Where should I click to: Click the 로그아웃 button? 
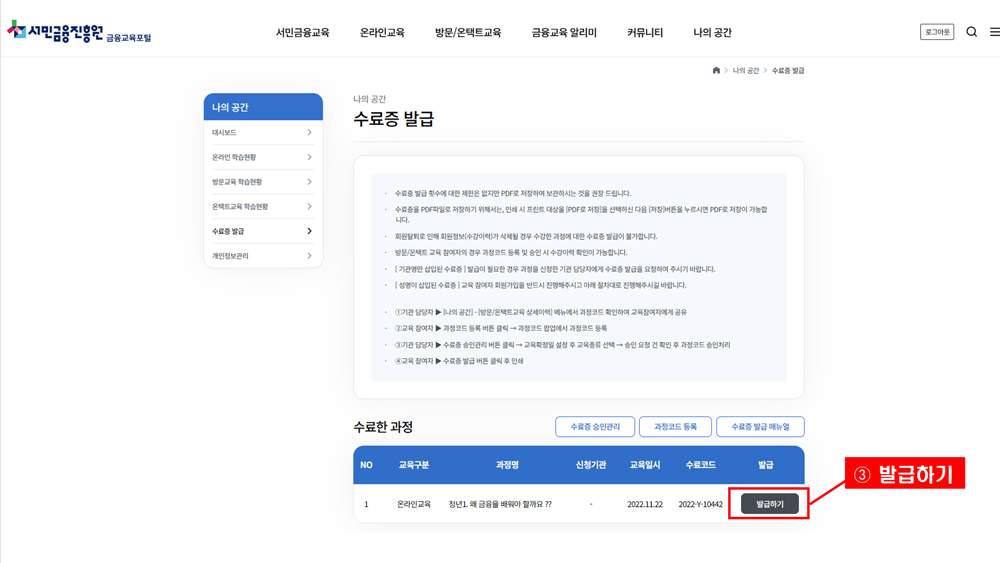tap(937, 32)
